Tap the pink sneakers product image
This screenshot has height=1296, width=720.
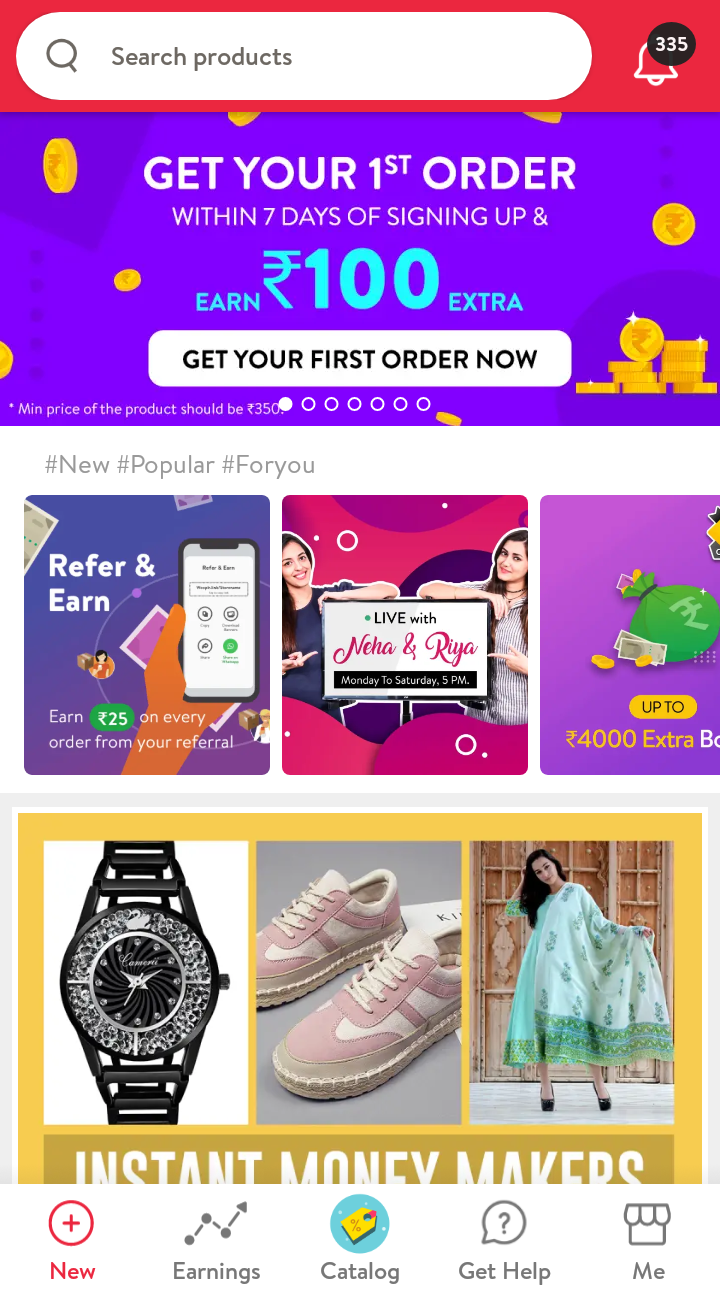coord(359,982)
